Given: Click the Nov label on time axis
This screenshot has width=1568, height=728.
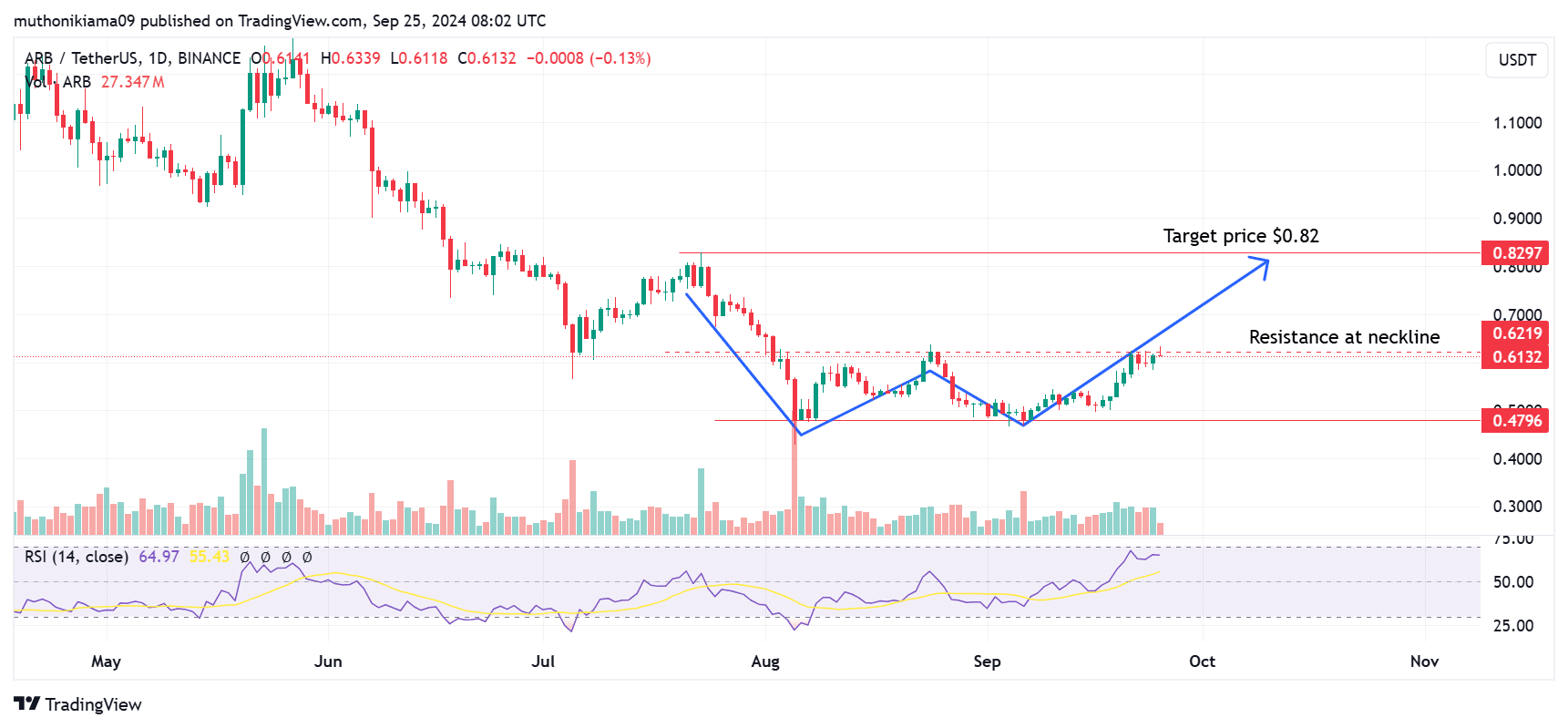Looking at the screenshot, I should 1424,661.
